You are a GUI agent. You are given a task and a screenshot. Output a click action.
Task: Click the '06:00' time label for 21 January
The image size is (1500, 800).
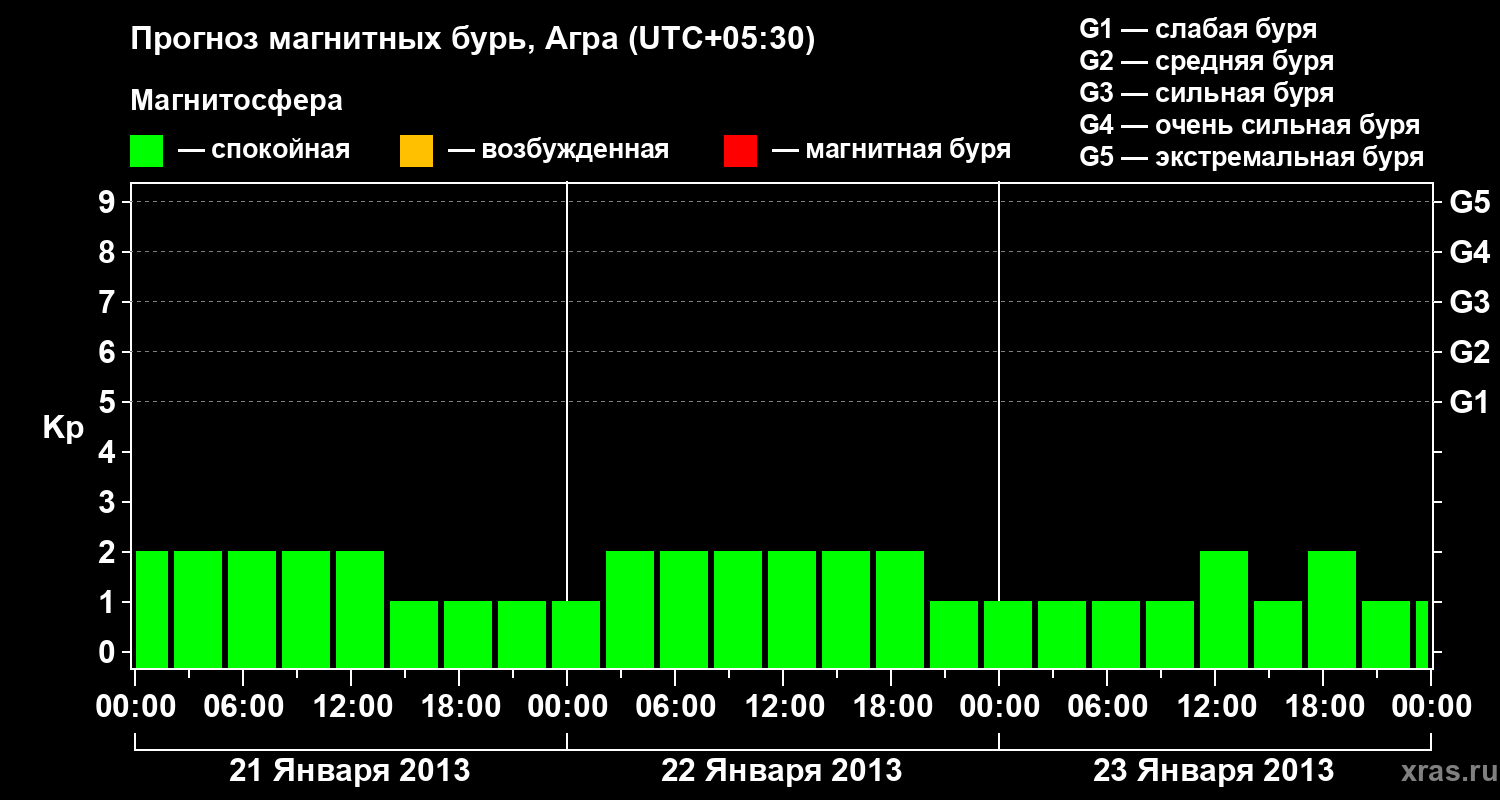click(243, 707)
